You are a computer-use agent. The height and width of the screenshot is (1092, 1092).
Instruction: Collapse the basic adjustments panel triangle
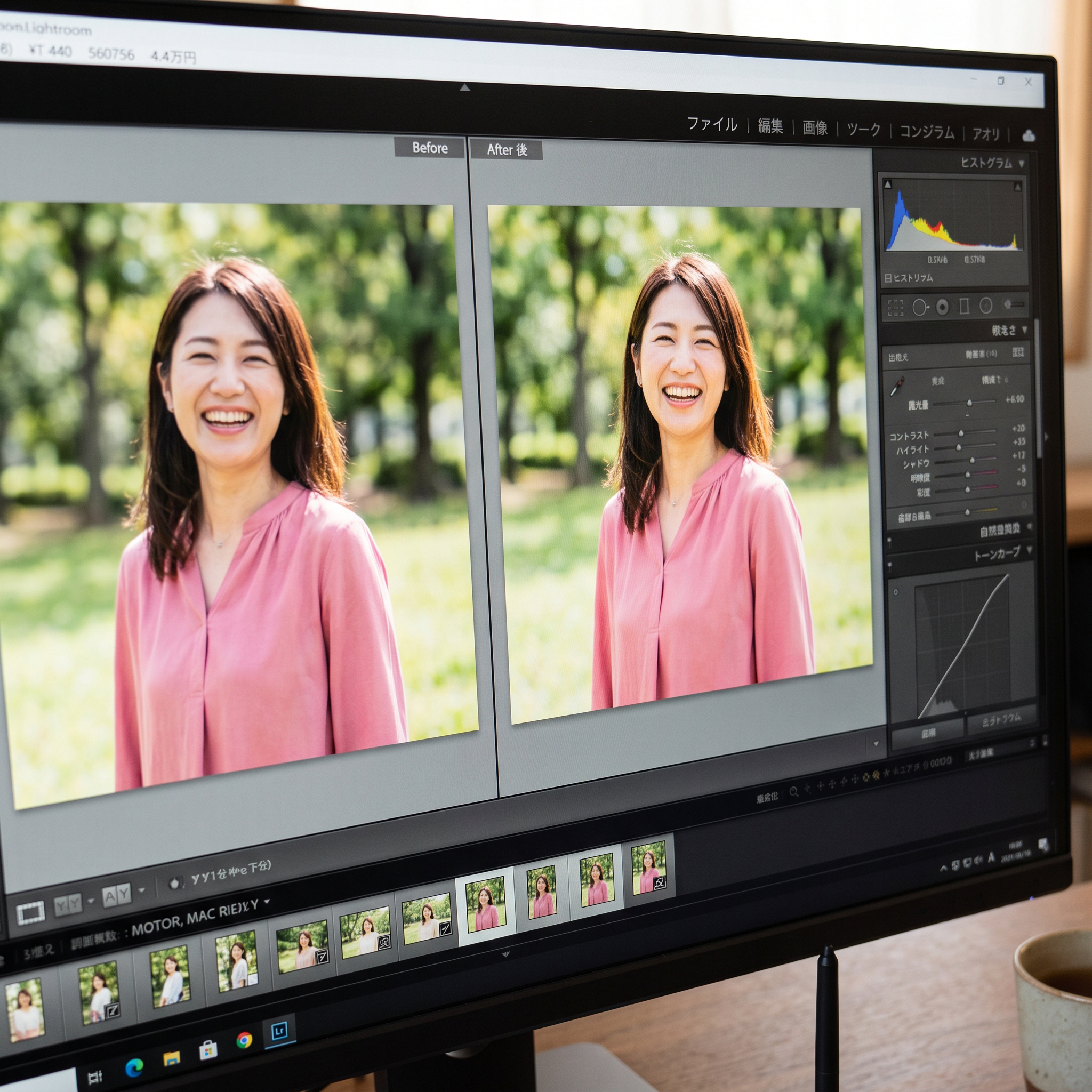(1025, 329)
